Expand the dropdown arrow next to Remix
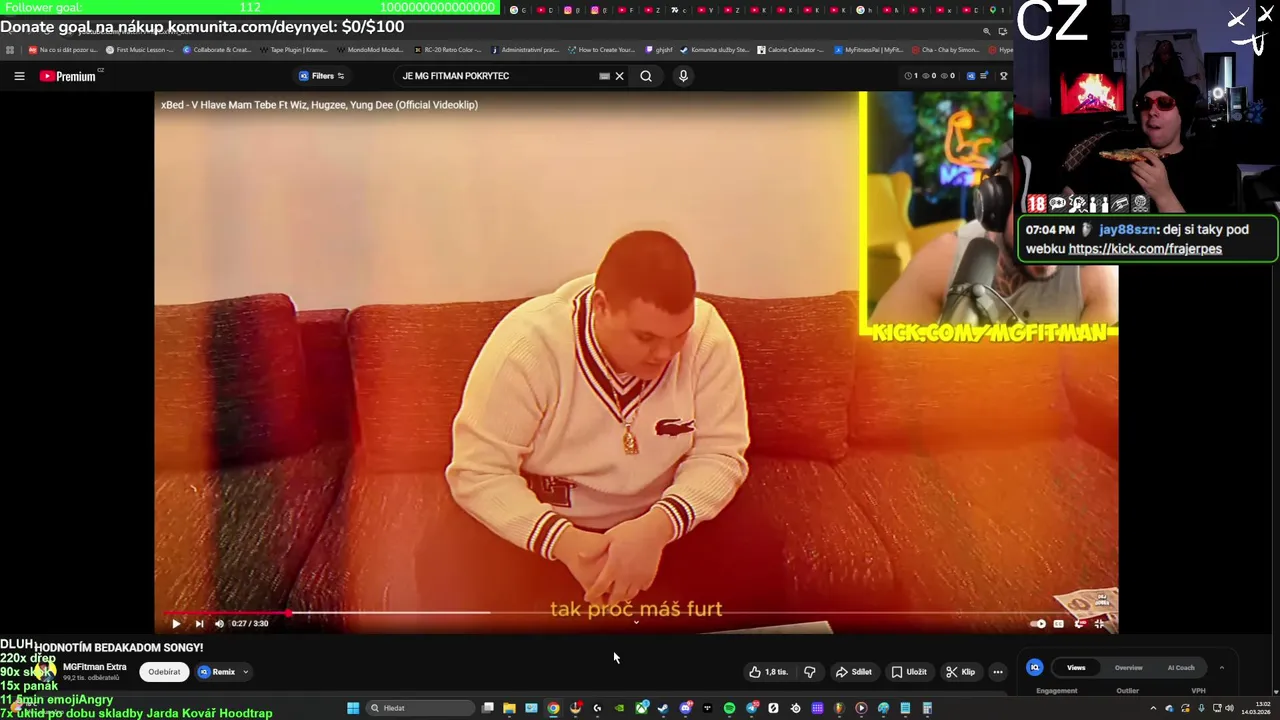The height and width of the screenshot is (720, 1280). tap(245, 672)
